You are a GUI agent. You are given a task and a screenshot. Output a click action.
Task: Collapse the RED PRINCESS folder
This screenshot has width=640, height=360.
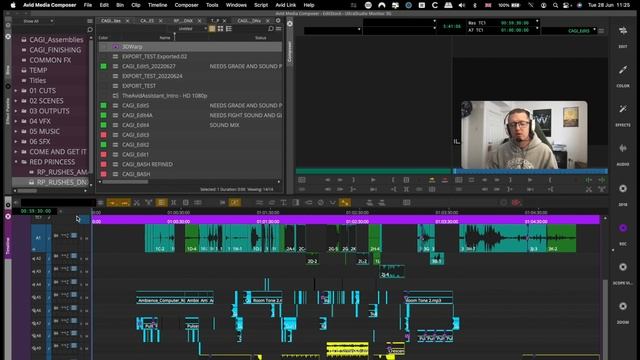tap(16, 162)
